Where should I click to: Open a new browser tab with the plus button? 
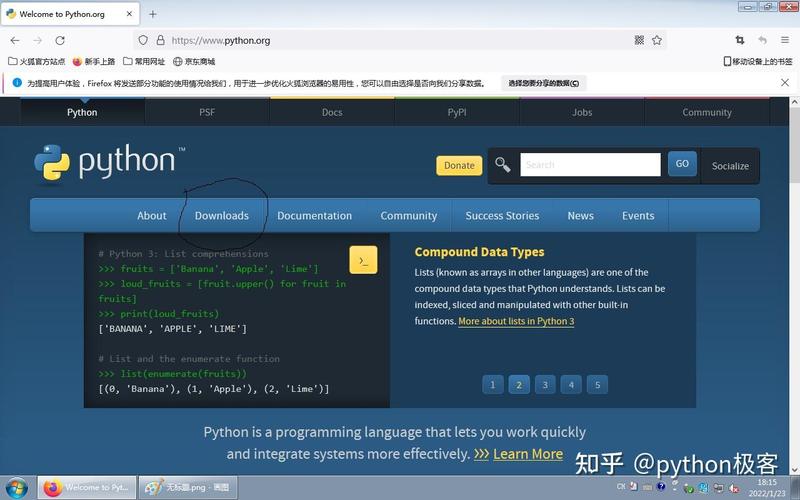tap(153, 14)
